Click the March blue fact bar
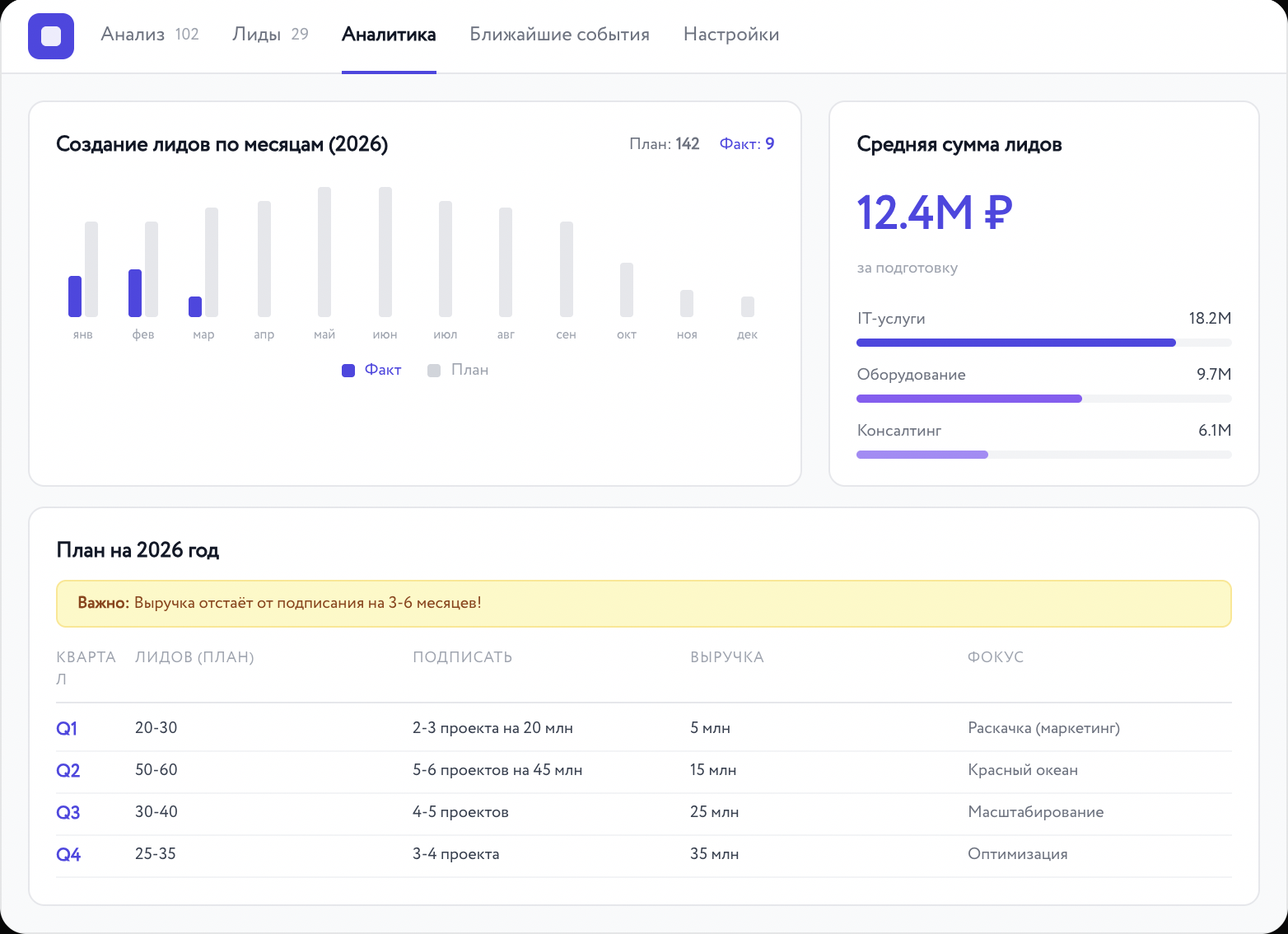The image size is (1288, 934). pos(195,306)
